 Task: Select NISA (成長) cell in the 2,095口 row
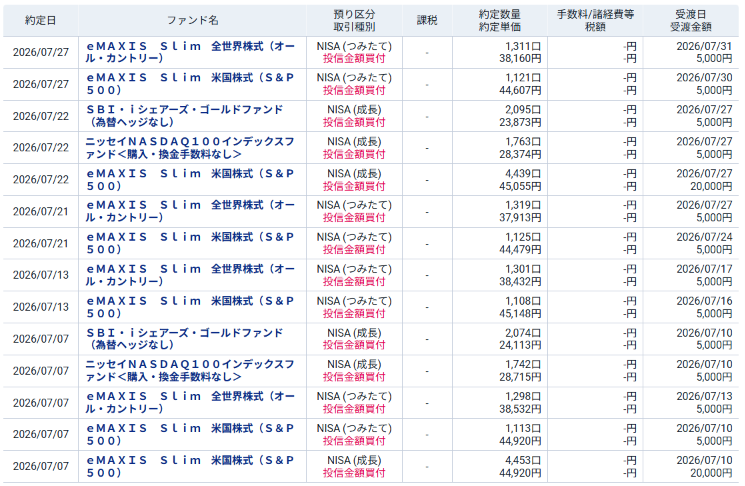[x=354, y=110]
